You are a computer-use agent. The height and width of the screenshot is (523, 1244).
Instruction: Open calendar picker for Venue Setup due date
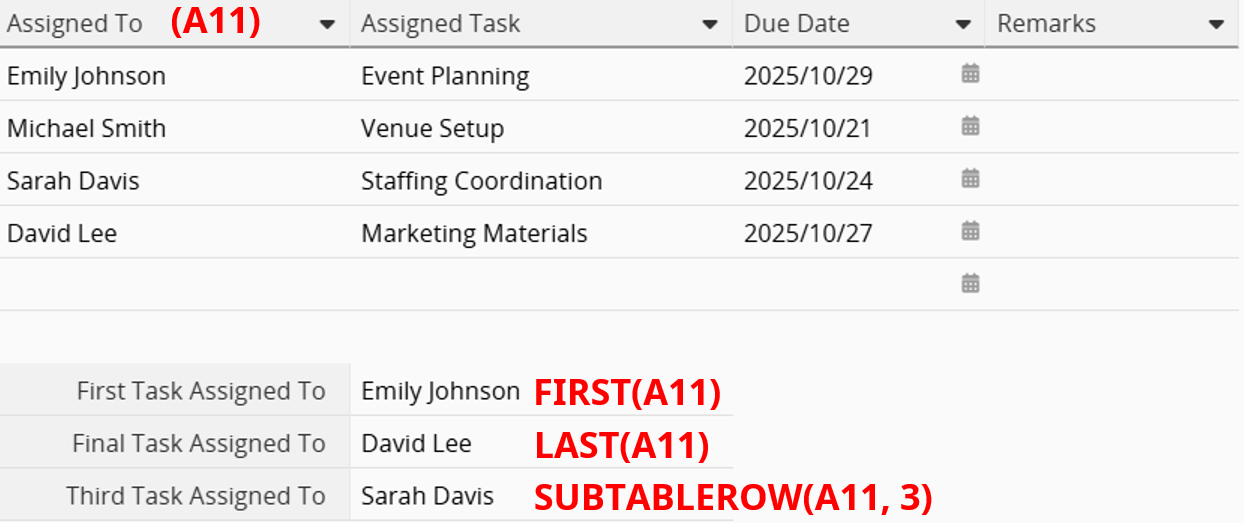970,127
